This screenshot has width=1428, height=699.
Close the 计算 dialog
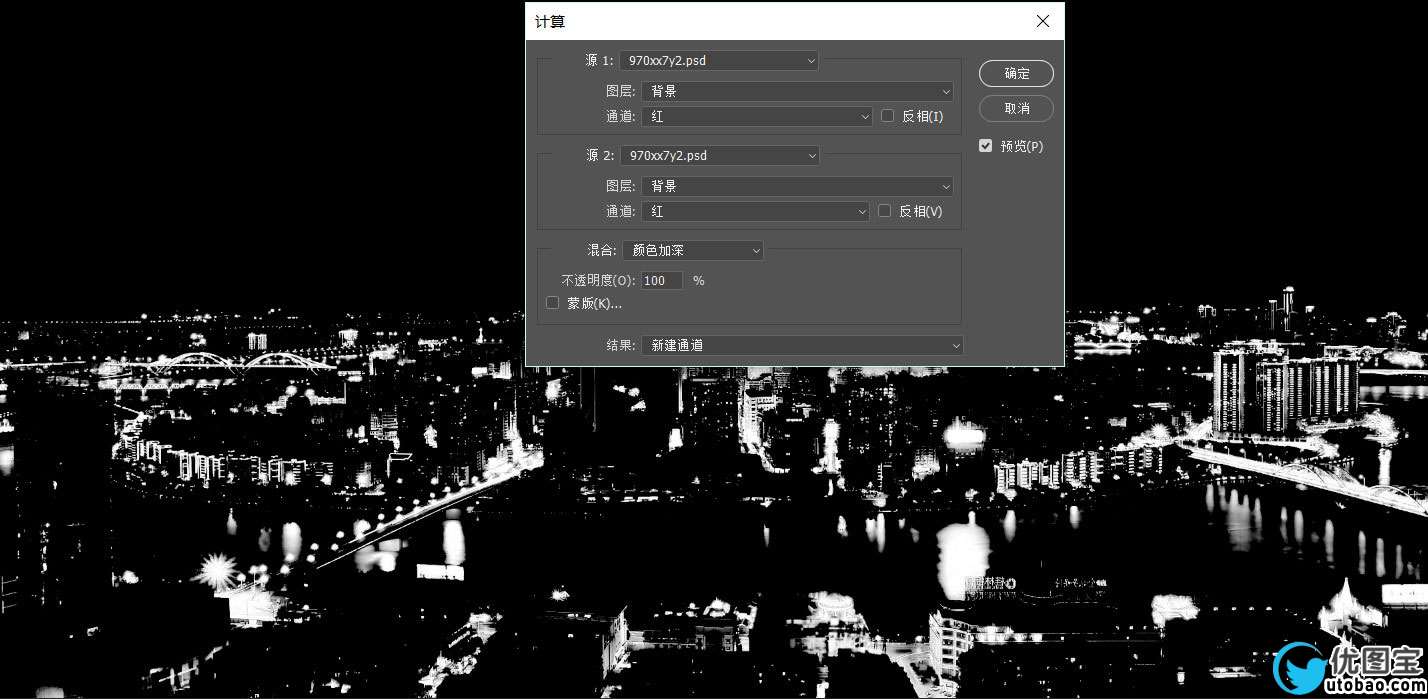(x=1043, y=21)
